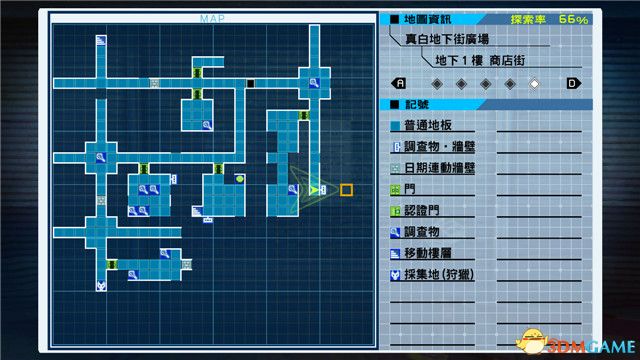Click the door above the four-magnifier room
This screenshot has height=360, width=640.
pos(144,168)
